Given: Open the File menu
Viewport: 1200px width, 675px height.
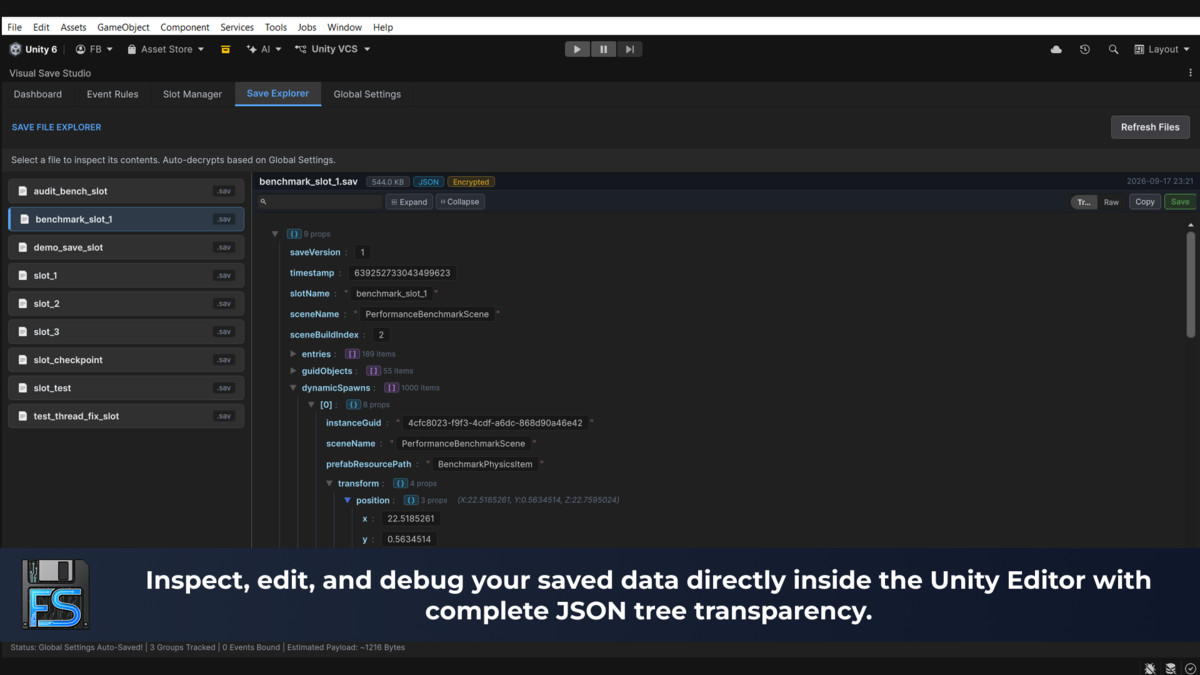Looking at the screenshot, I should coord(14,27).
